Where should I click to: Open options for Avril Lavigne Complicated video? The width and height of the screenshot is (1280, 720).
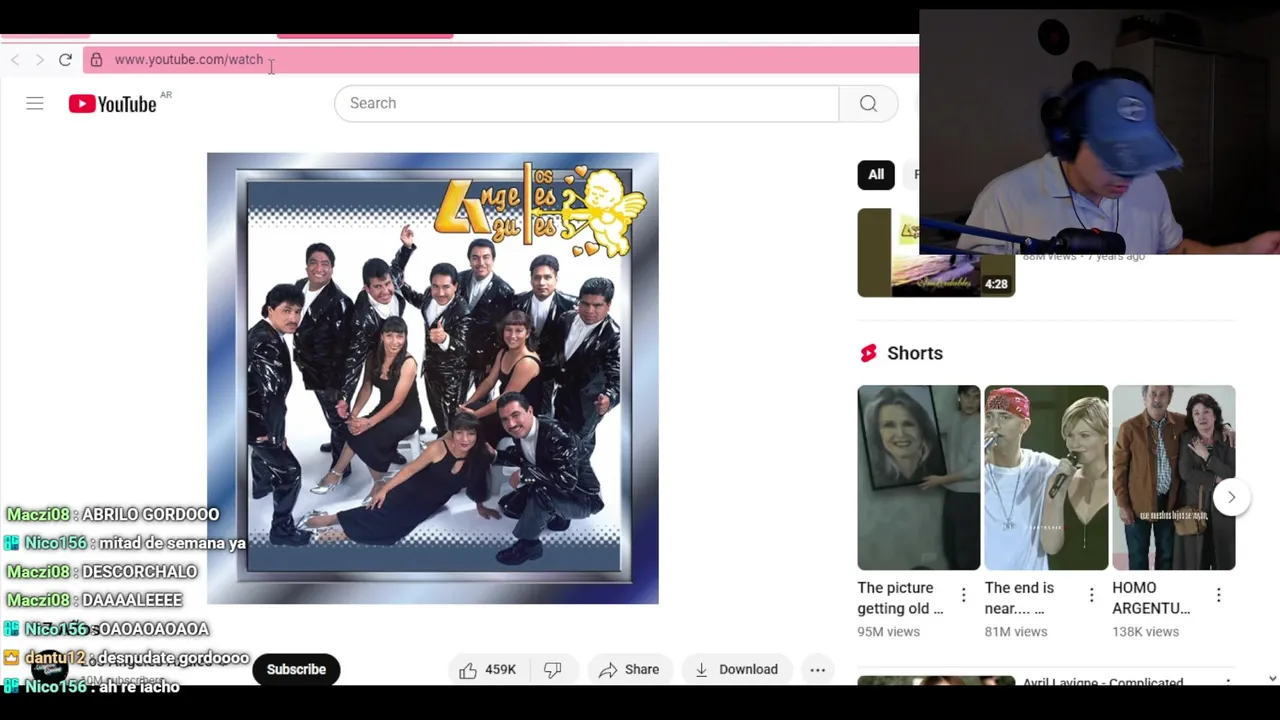click(x=1228, y=682)
